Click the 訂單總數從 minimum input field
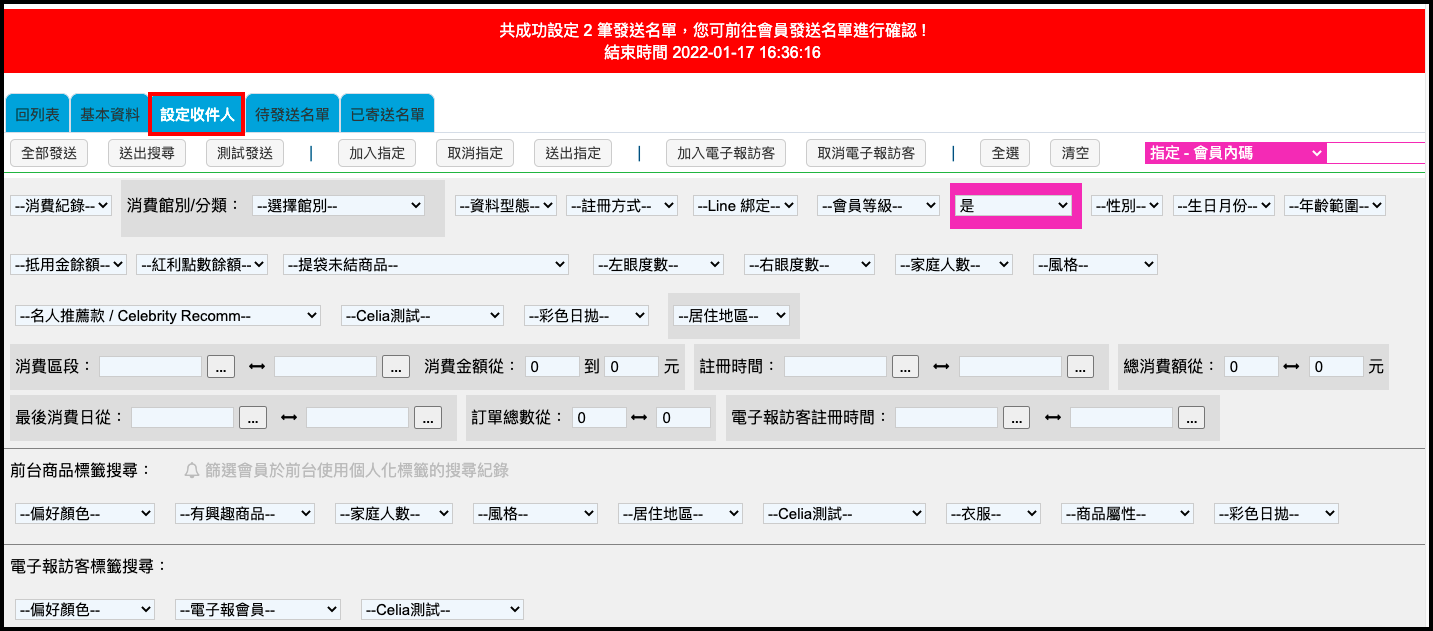 coord(599,418)
